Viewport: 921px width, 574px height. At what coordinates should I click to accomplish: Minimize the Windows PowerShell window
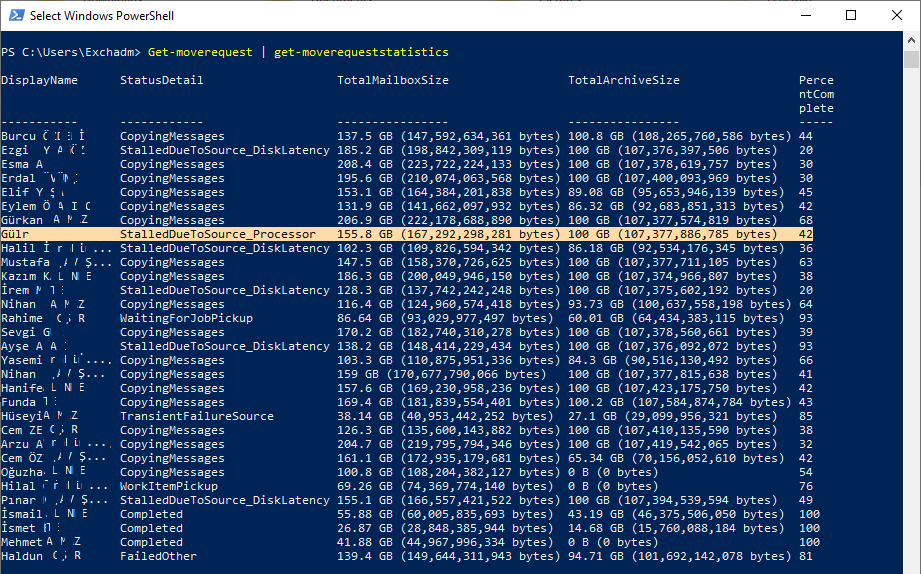(x=806, y=15)
